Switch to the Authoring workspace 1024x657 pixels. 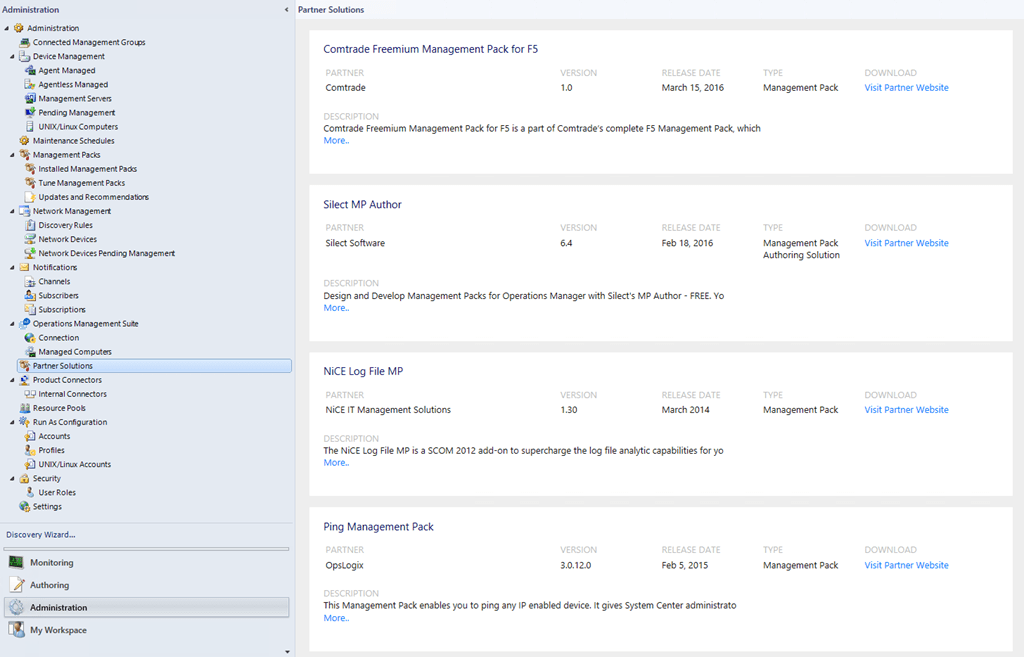[147, 585]
